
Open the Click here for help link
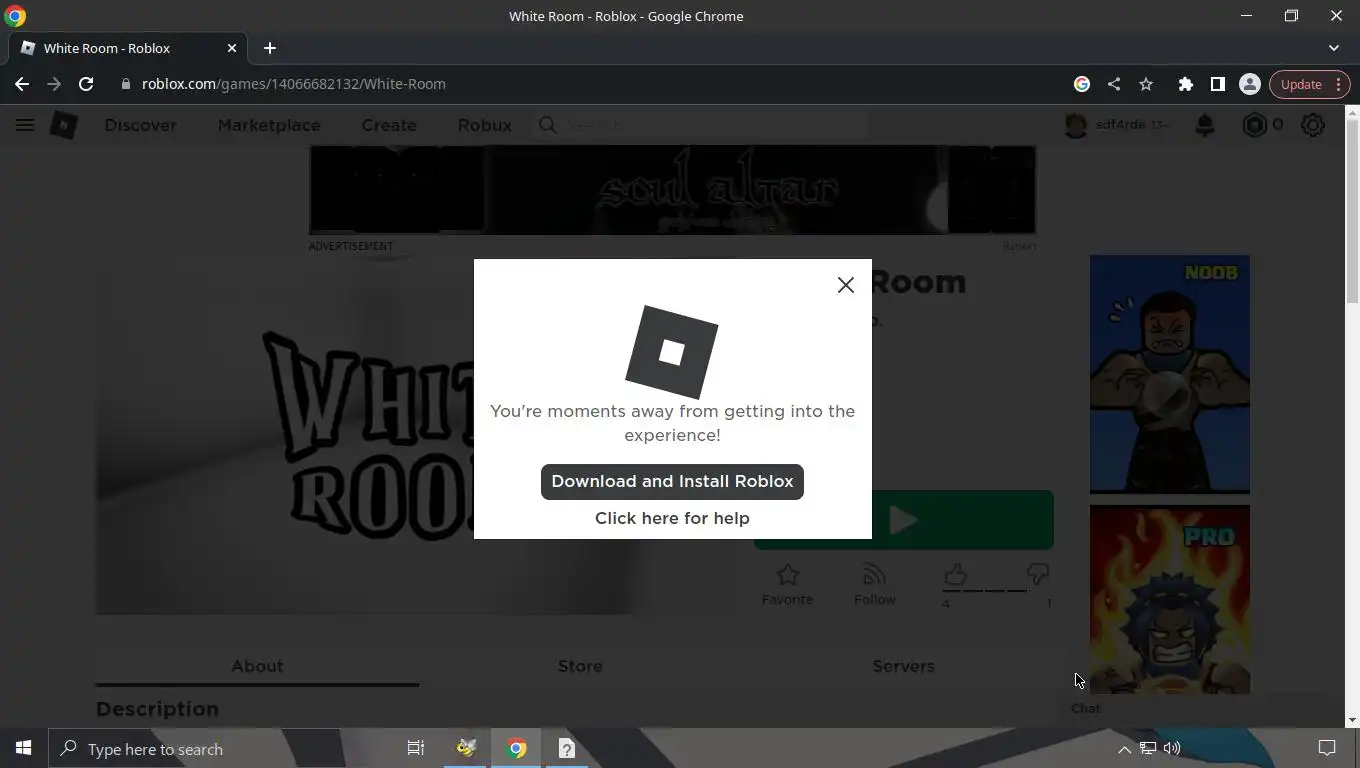672,518
